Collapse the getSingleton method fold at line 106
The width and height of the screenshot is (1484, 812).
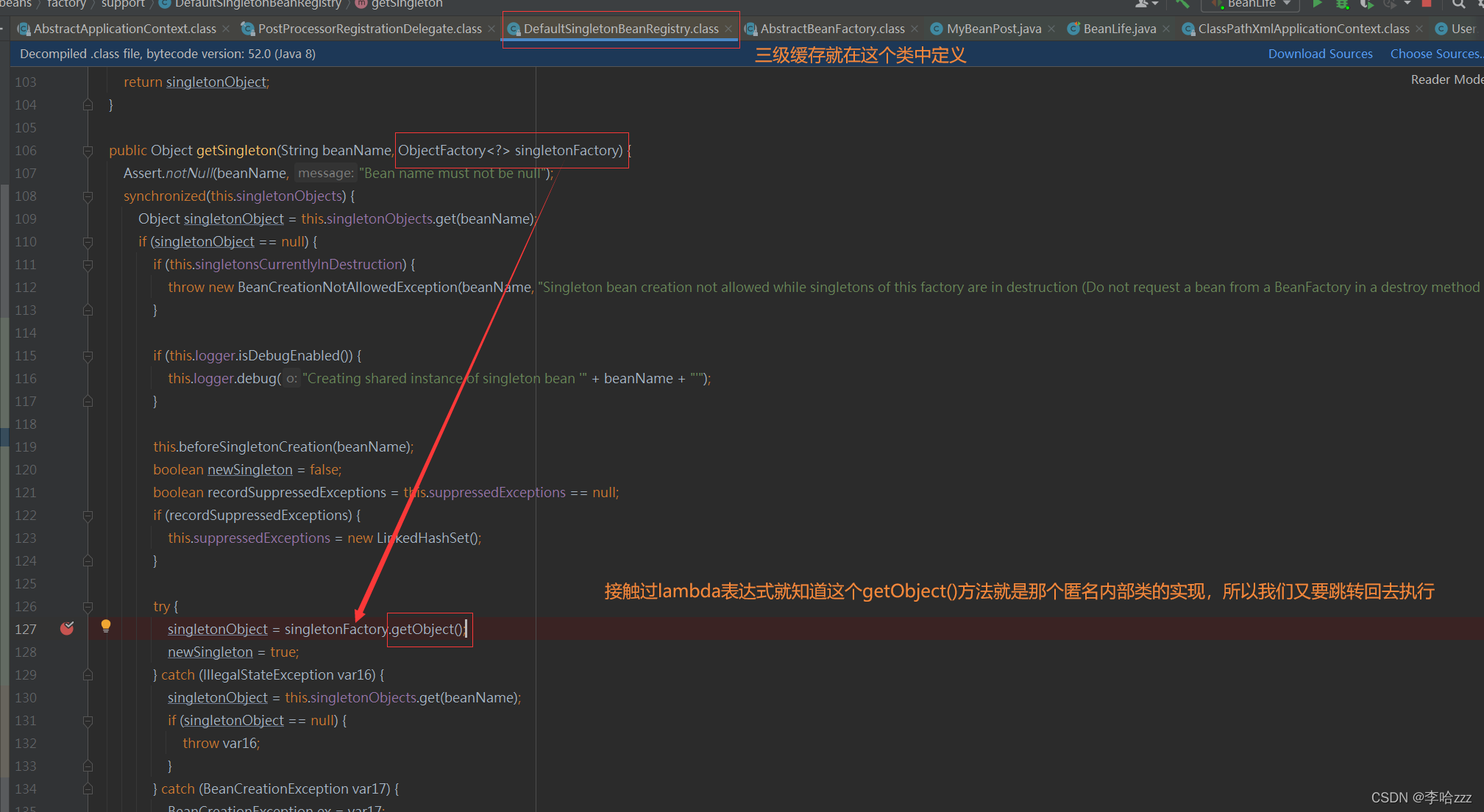click(88, 151)
